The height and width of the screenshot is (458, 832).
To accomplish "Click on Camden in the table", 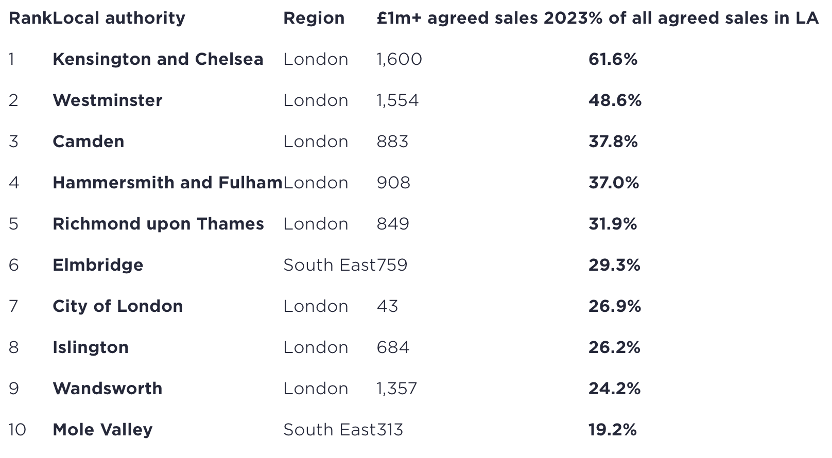I will [x=88, y=141].
